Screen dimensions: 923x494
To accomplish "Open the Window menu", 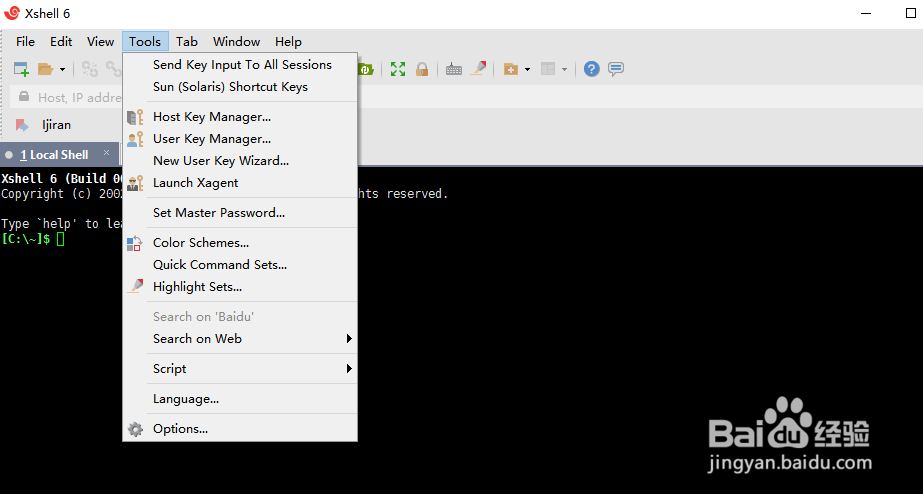I will click(236, 42).
